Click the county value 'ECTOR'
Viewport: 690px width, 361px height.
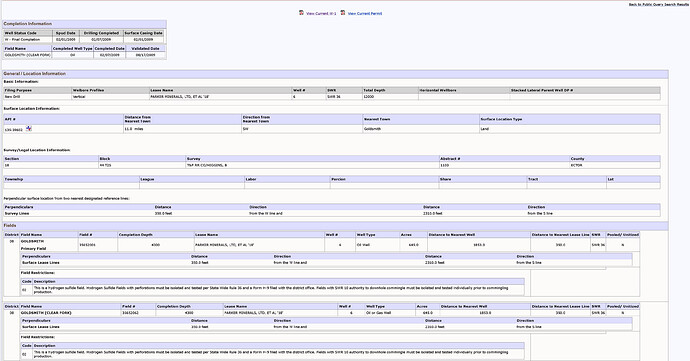(x=615, y=165)
